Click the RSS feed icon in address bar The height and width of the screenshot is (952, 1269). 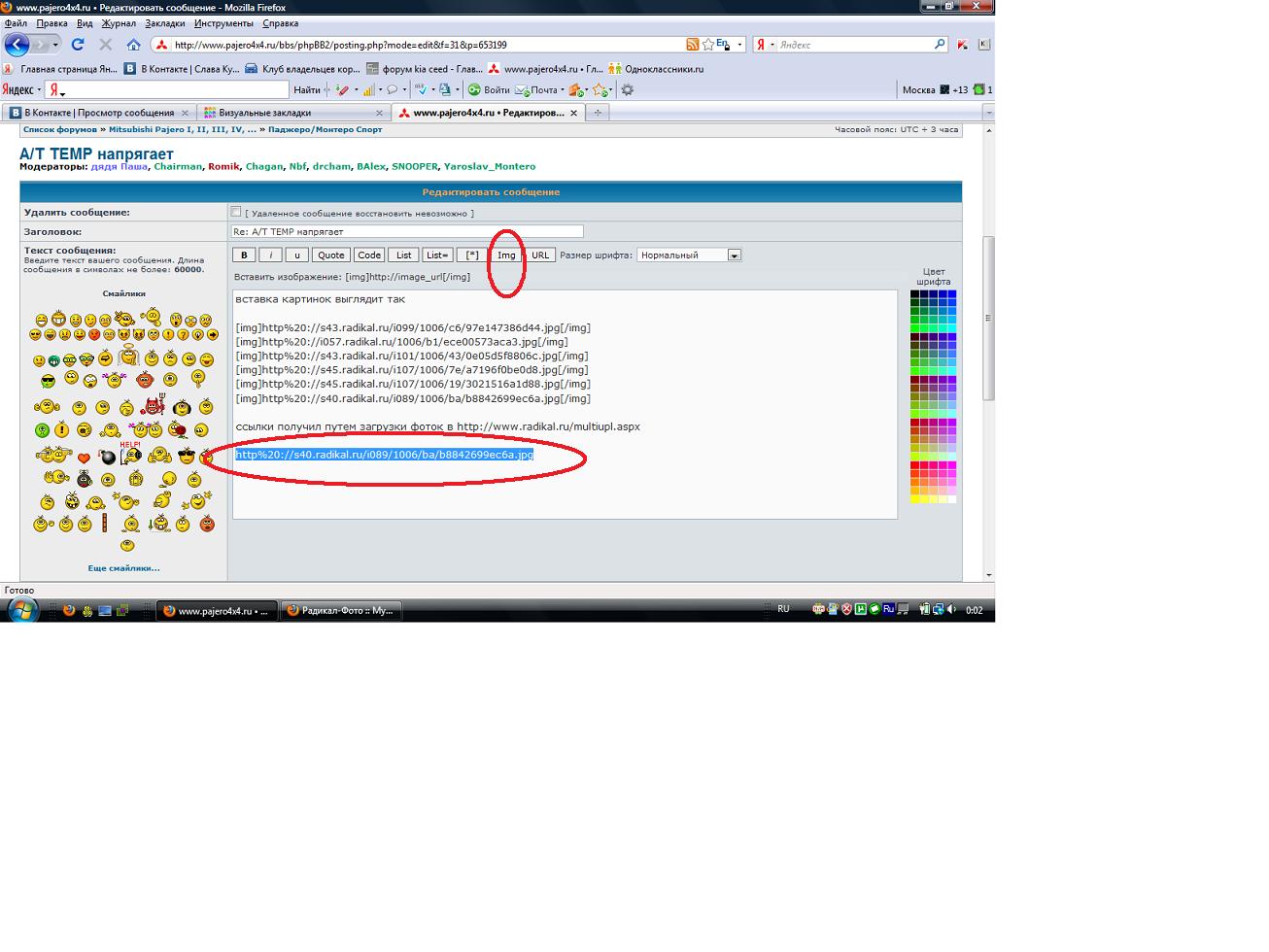click(x=692, y=45)
